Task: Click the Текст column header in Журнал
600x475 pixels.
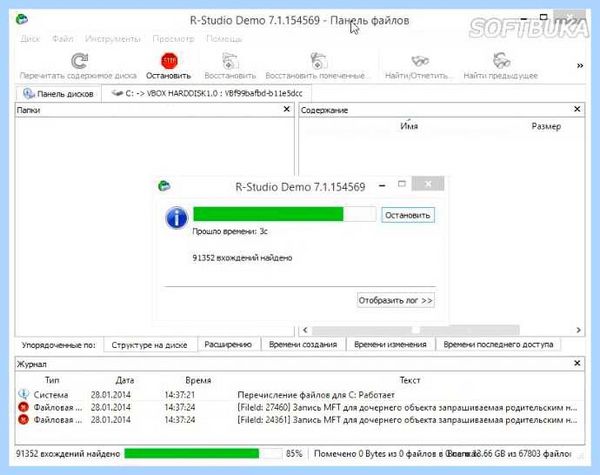Action: [x=410, y=380]
